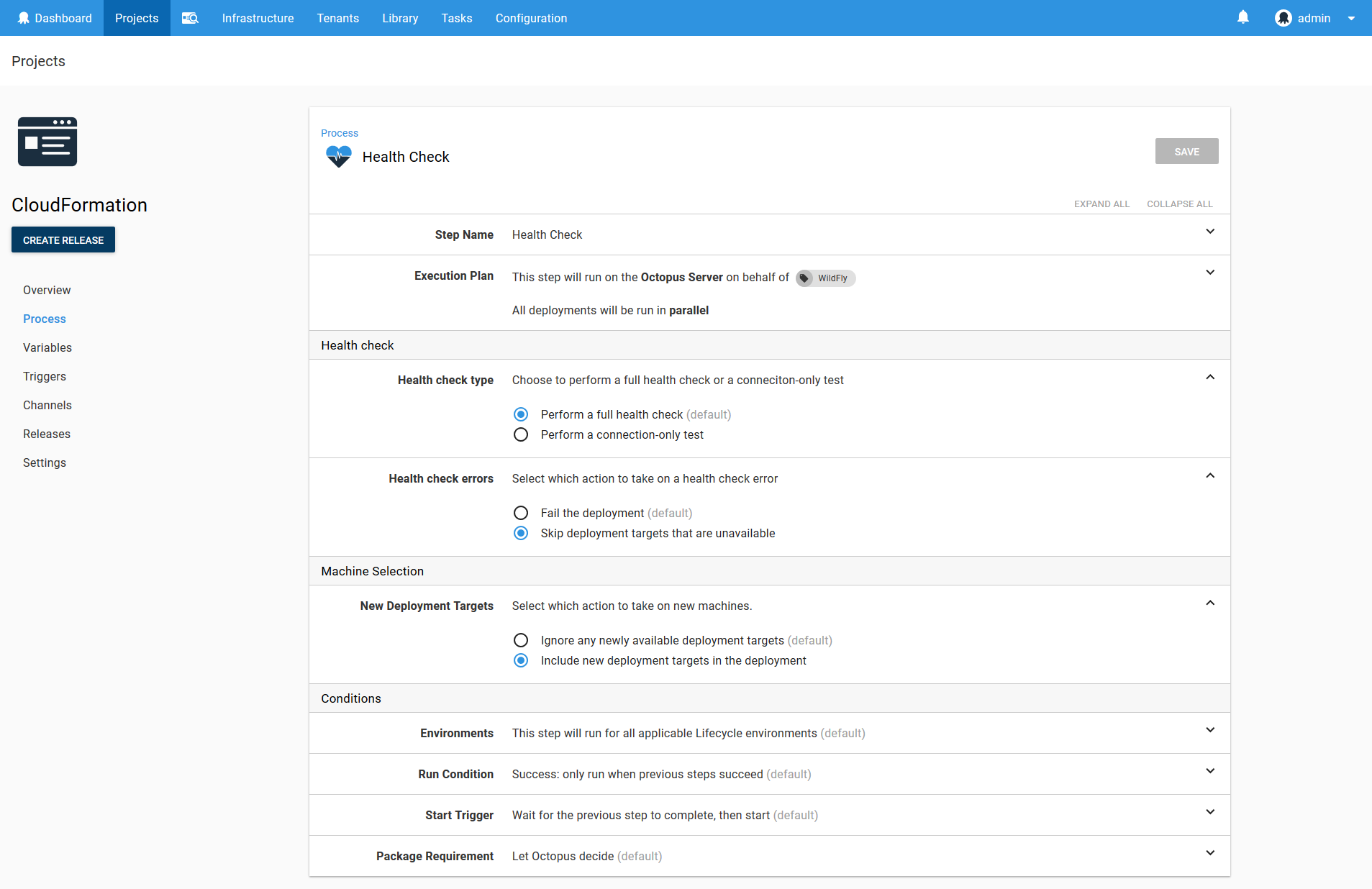Open the admin user avatar menu
This screenshot has height=889, width=1372.
(x=1284, y=18)
